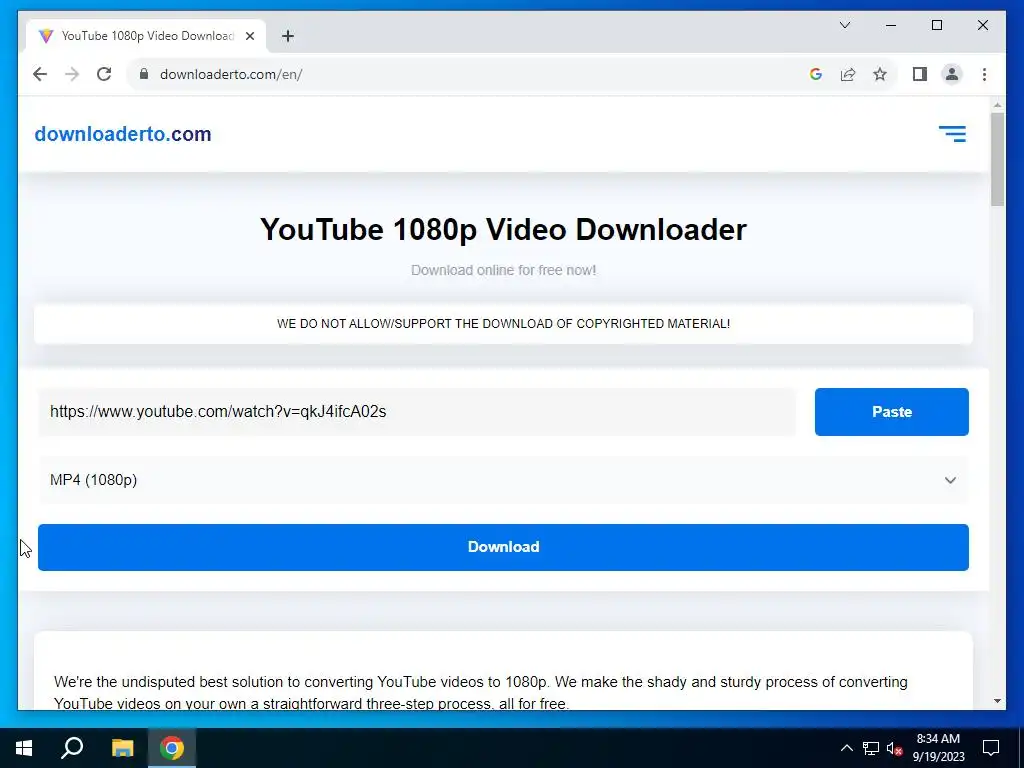This screenshot has width=1024, height=768.
Task: Click the downloaderto.com logo link
Action: tap(123, 134)
